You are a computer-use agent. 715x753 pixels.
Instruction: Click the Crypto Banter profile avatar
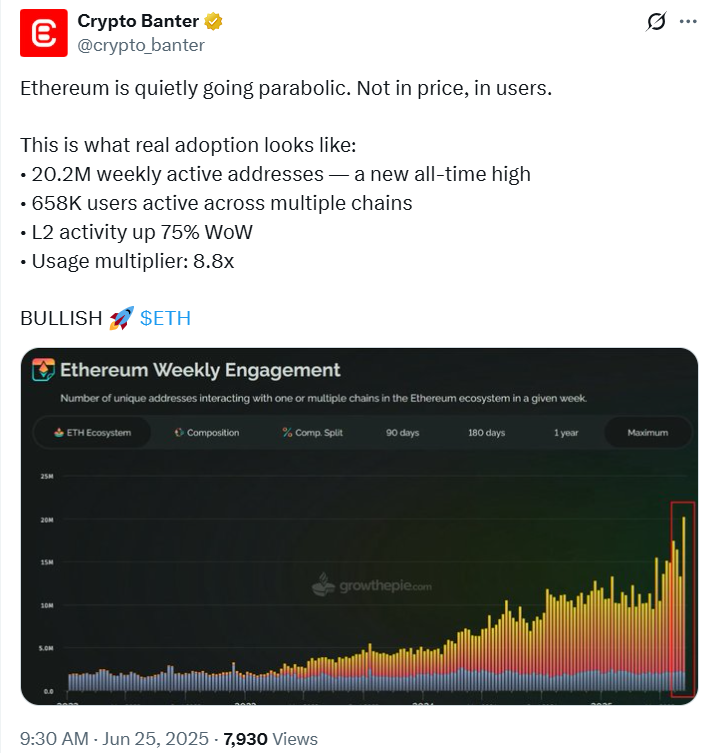pyautogui.click(x=43, y=33)
